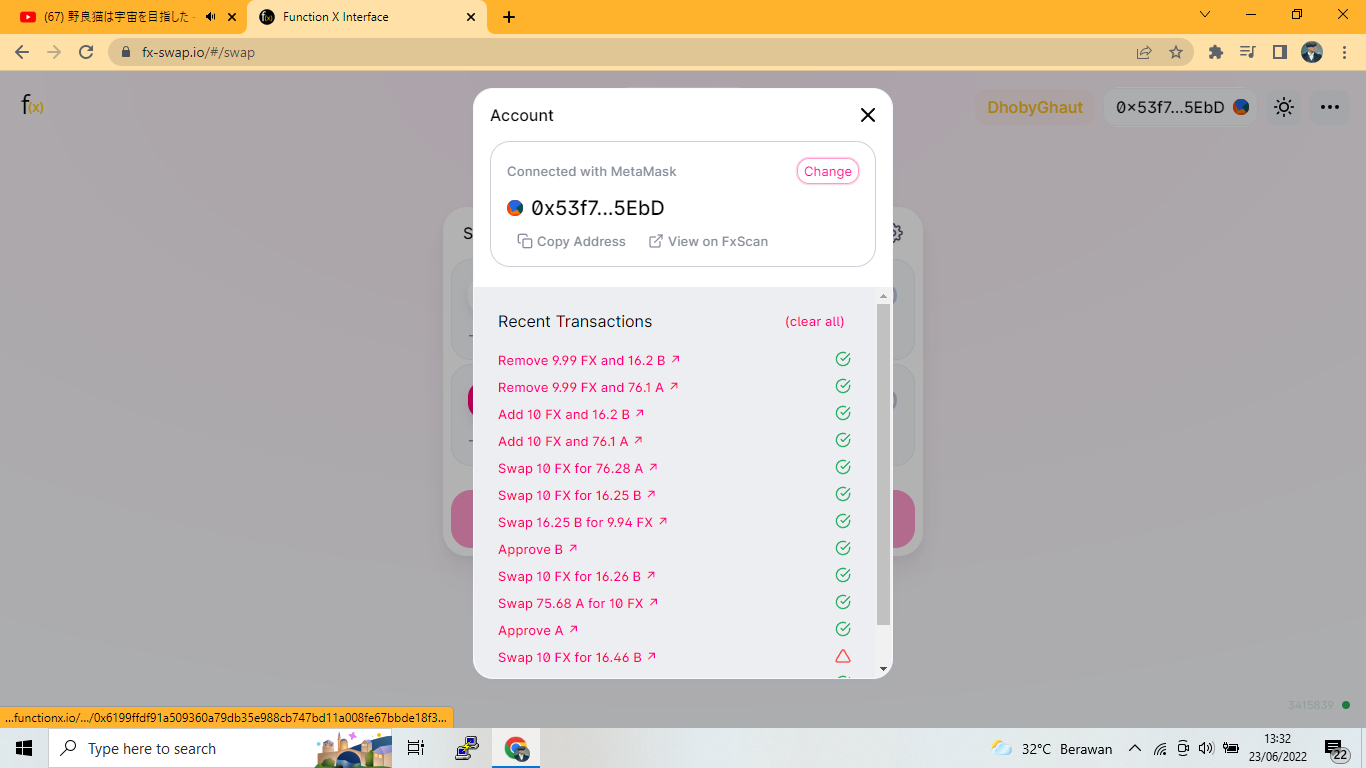Viewport: 1366px width, 768px height.
Task: Click the Change wallet button
Action: pyautogui.click(x=827, y=171)
